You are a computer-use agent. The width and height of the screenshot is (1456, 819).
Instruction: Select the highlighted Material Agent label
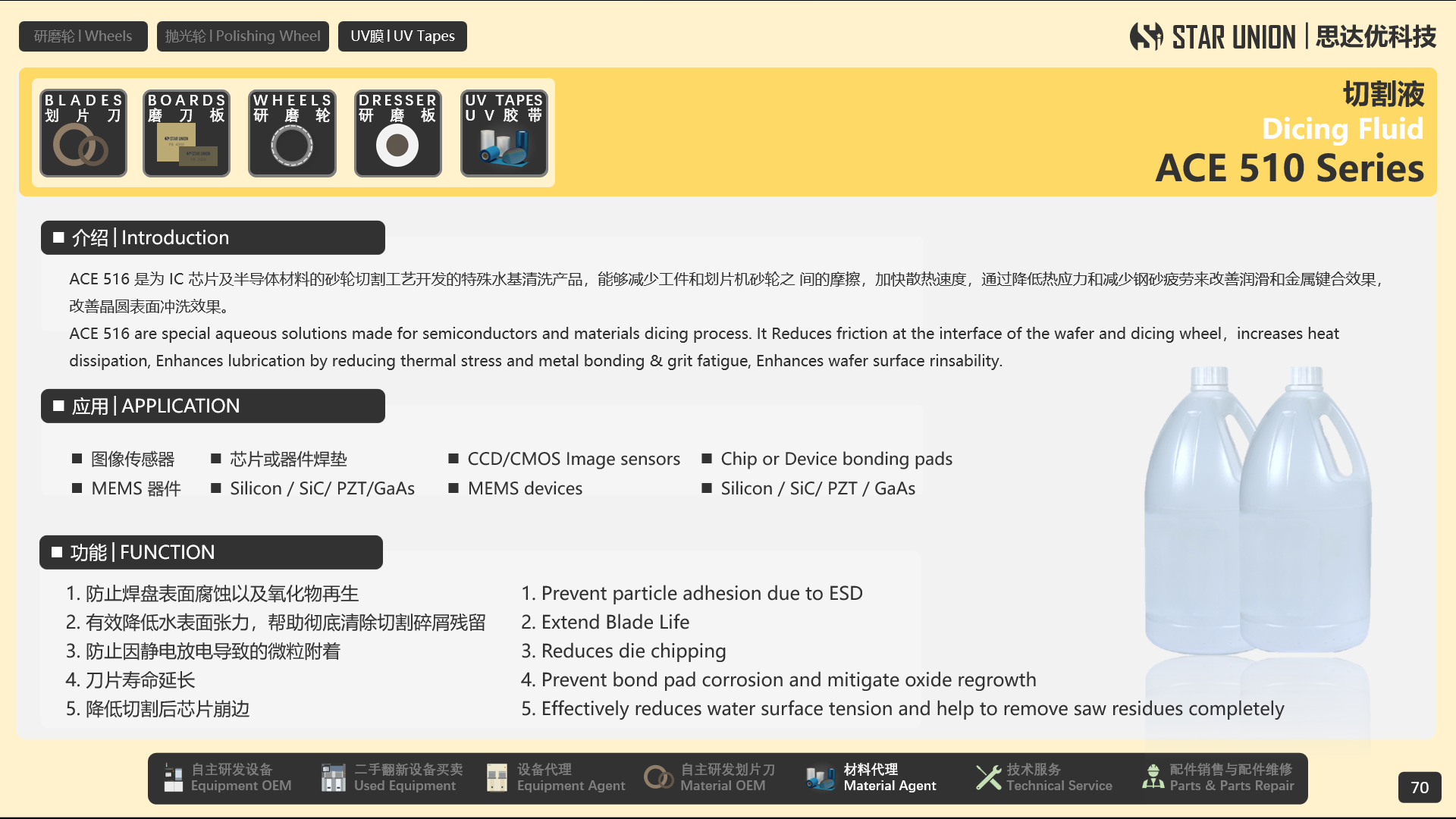(x=890, y=778)
